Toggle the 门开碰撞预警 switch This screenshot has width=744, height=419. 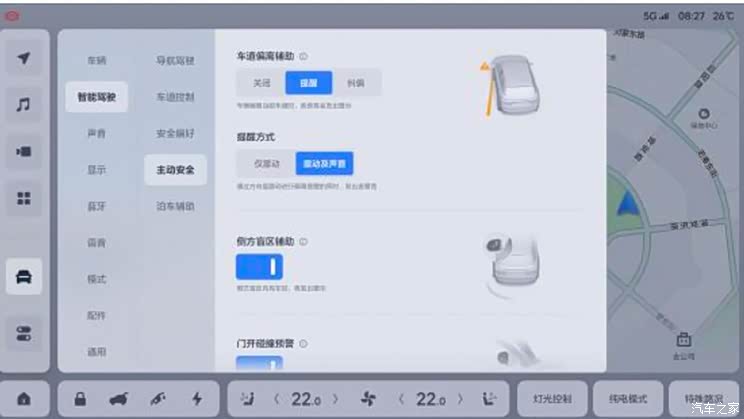tap(259, 363)
